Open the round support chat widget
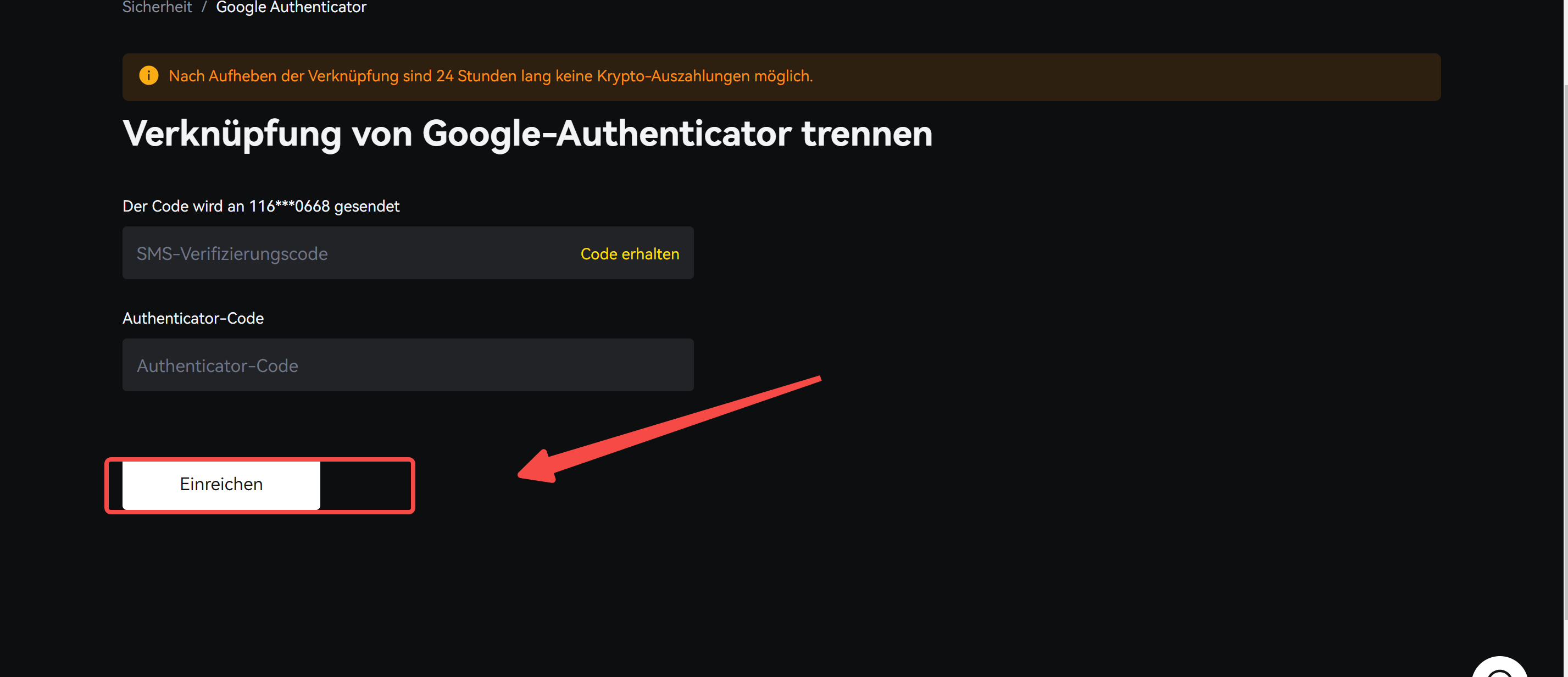 tap(1500, 668)
